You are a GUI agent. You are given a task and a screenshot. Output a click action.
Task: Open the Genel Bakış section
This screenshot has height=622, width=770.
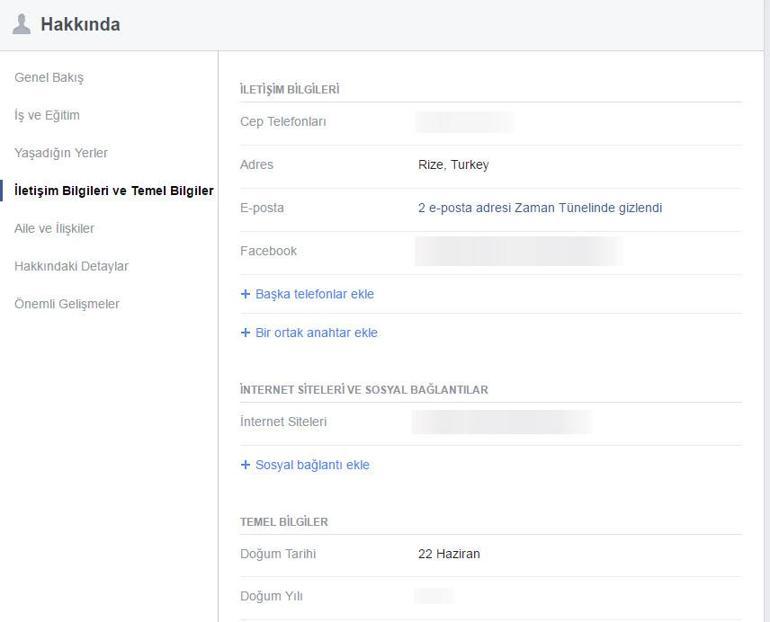click(49, 78)
